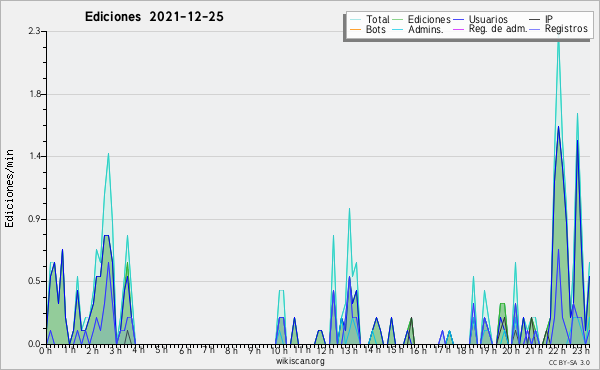
Task: Select the Admins. legend label
Action: click(426, 29)
